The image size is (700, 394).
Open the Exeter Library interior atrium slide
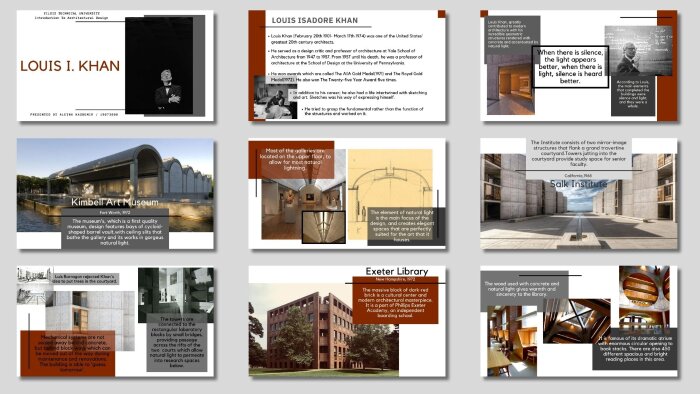579,322
